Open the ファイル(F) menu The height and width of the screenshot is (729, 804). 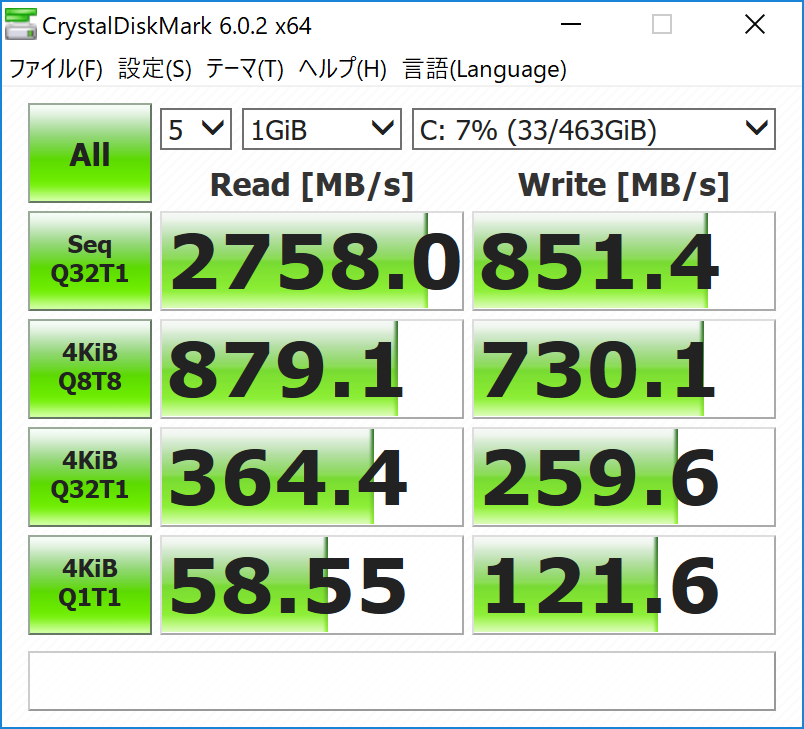point(56,69)
